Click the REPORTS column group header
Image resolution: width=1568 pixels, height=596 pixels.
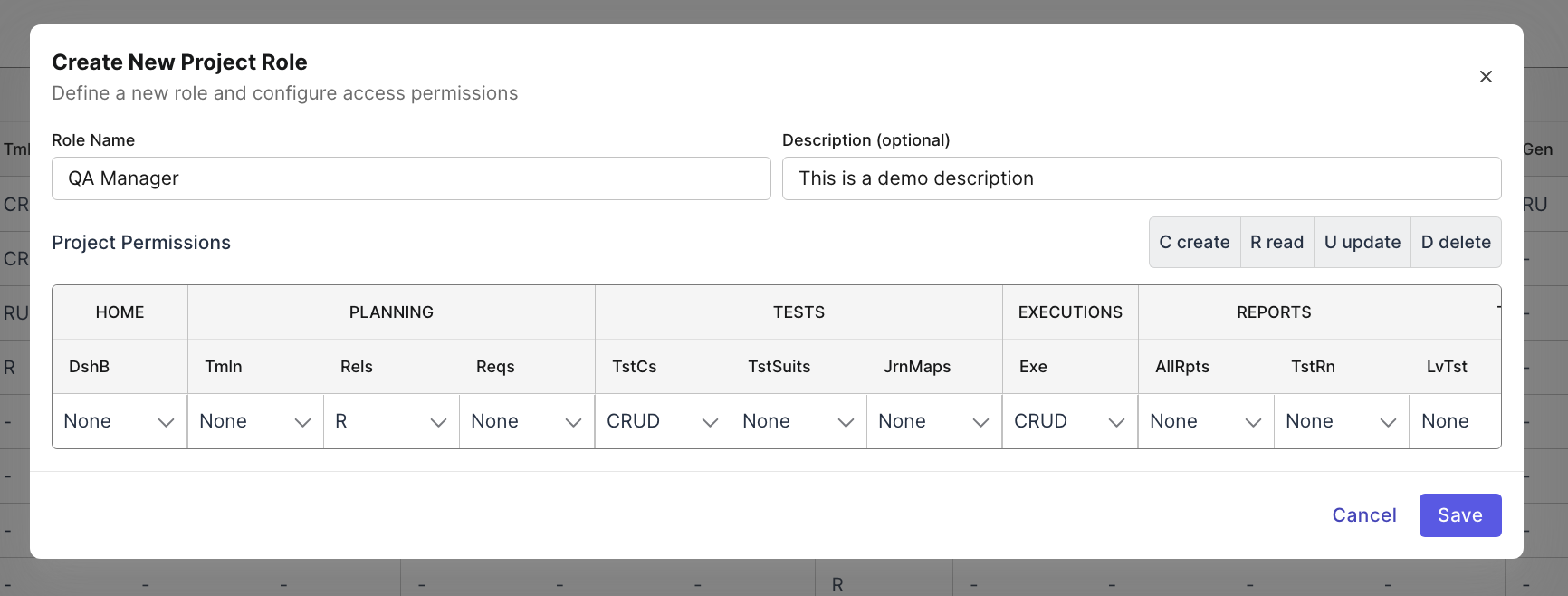tap(1274, 312)
